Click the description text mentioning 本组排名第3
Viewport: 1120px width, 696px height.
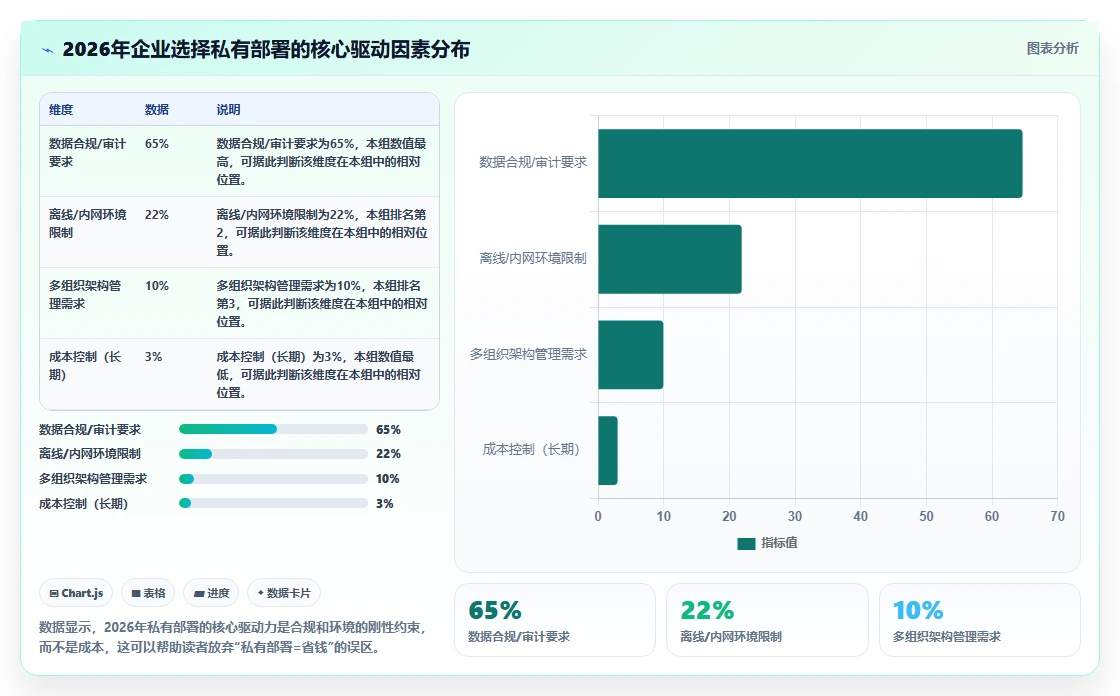tap(321, 303)
